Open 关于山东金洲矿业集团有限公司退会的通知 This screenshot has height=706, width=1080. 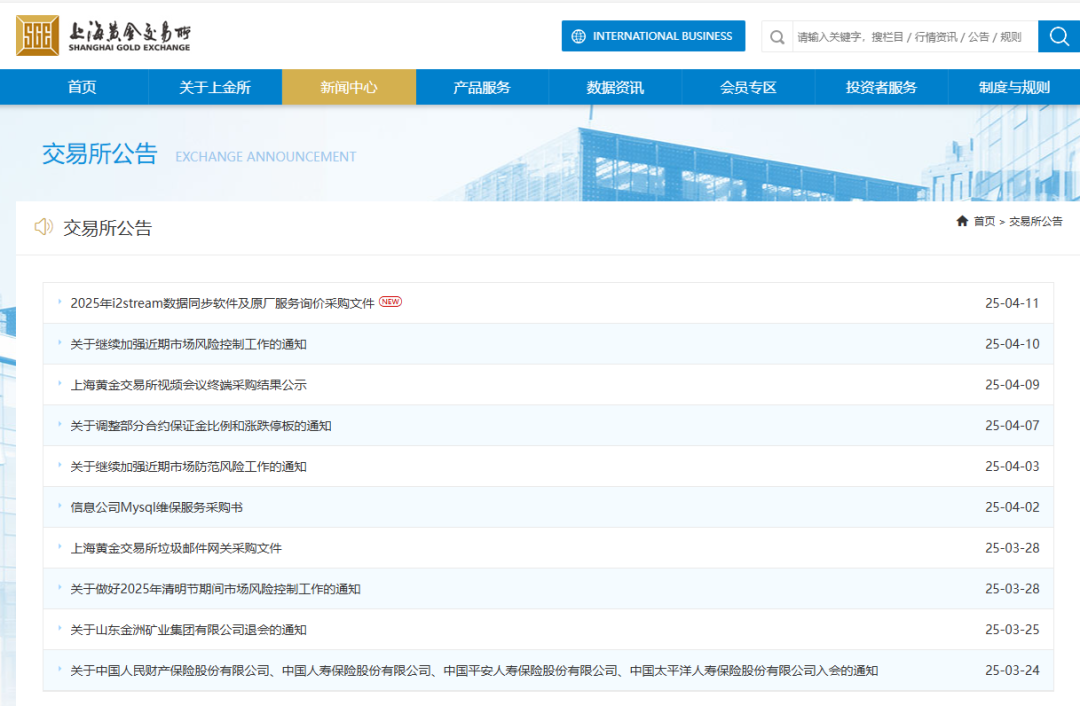(188, 630)
